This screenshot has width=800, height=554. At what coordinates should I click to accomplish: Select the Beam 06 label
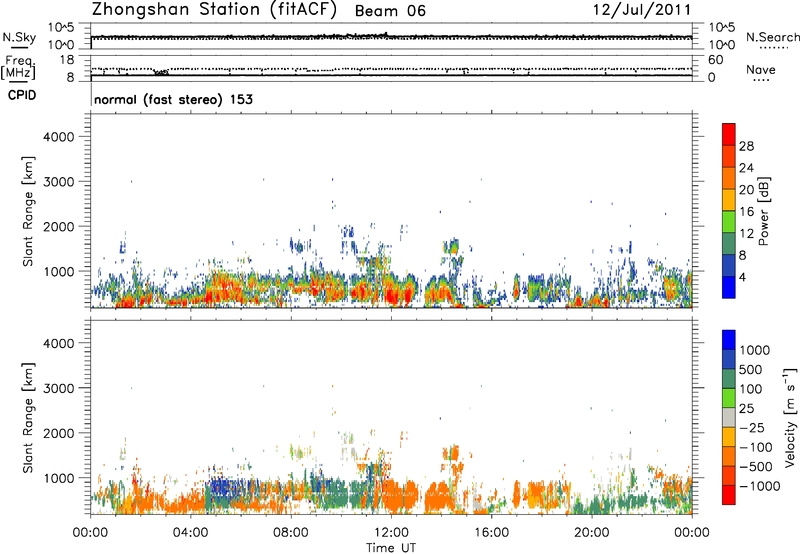(x=390, y=11)
